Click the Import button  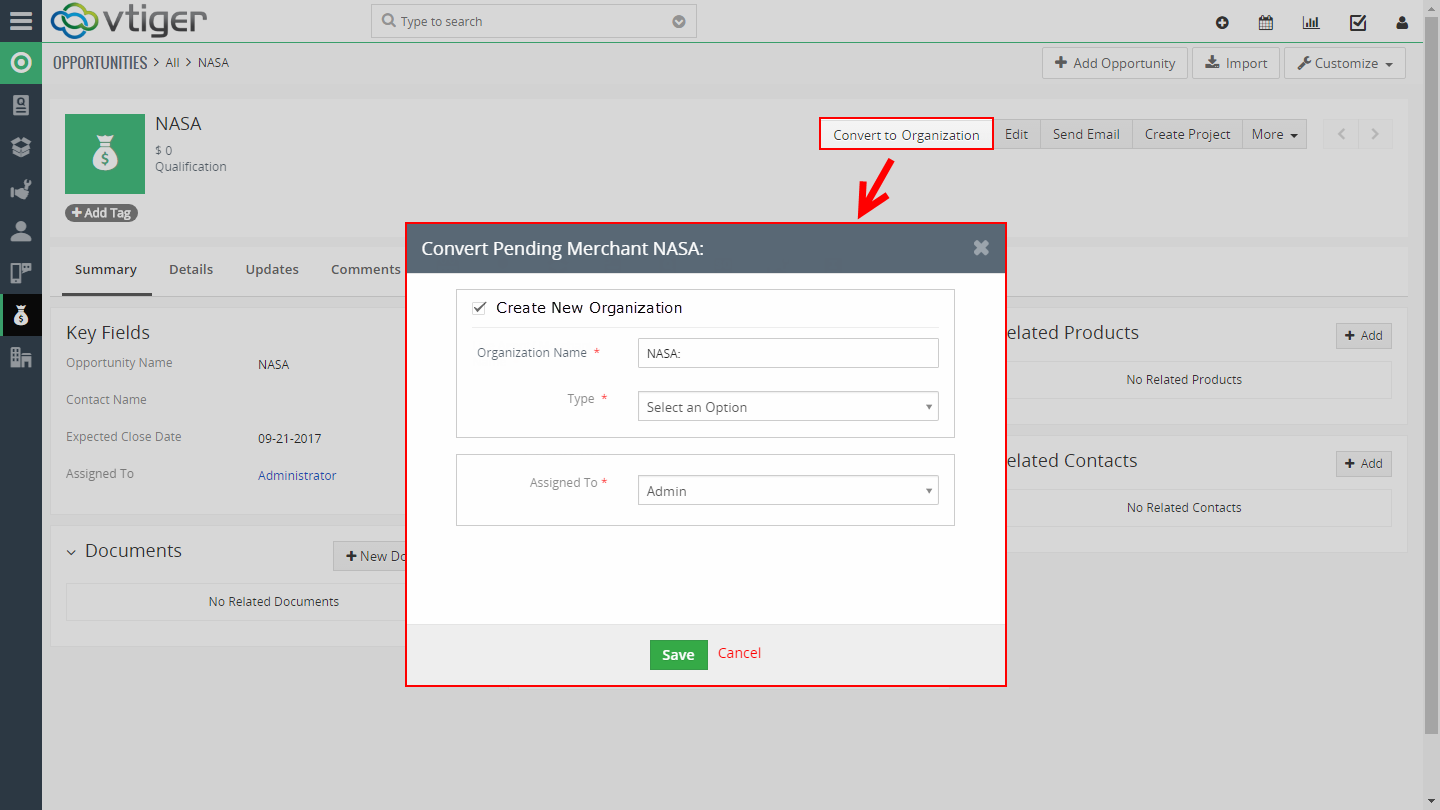[1236, 63]
